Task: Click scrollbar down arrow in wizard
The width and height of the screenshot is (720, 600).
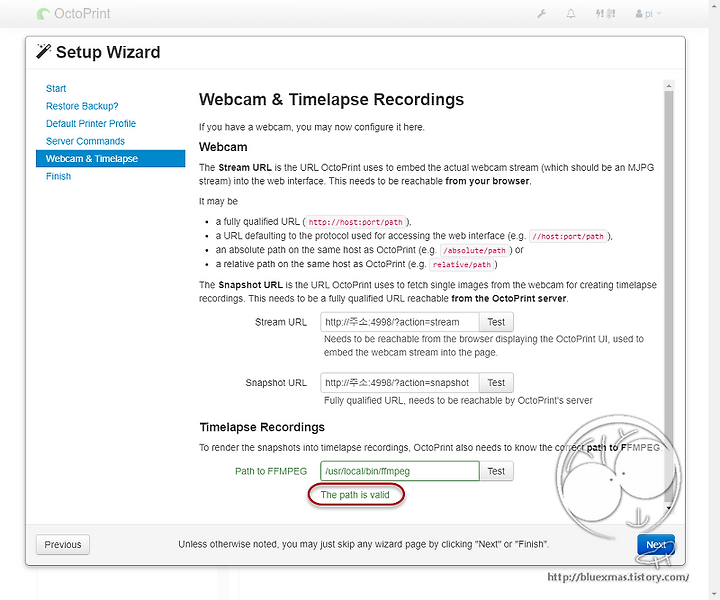Action: click(669, 507)
